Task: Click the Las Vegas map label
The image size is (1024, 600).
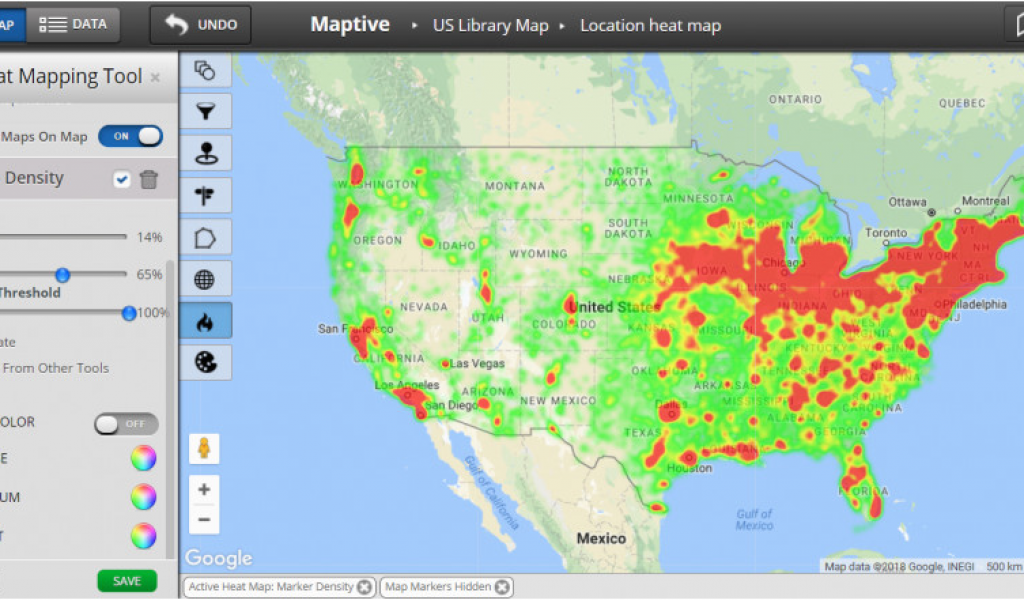Action: coord(477,364)
